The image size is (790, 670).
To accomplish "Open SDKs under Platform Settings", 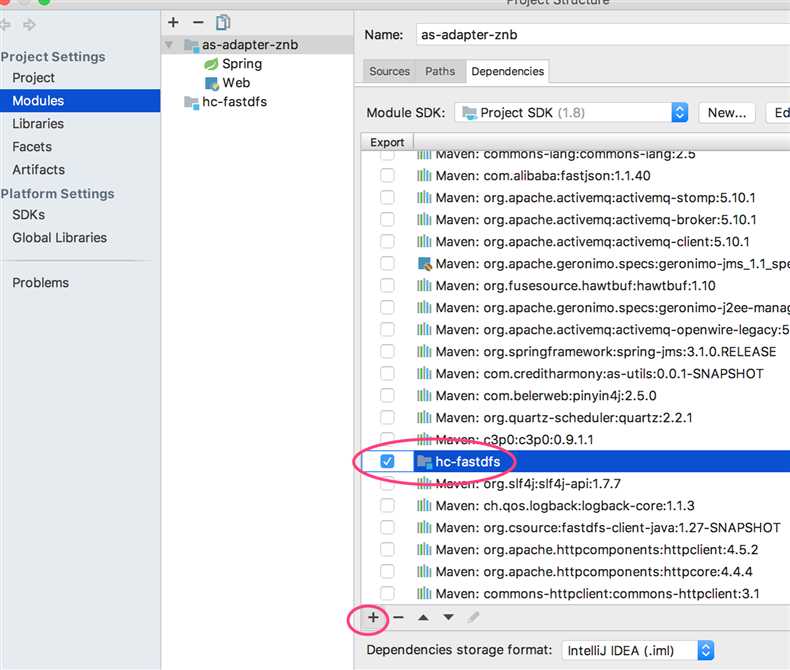I will [x=29, y=215].
